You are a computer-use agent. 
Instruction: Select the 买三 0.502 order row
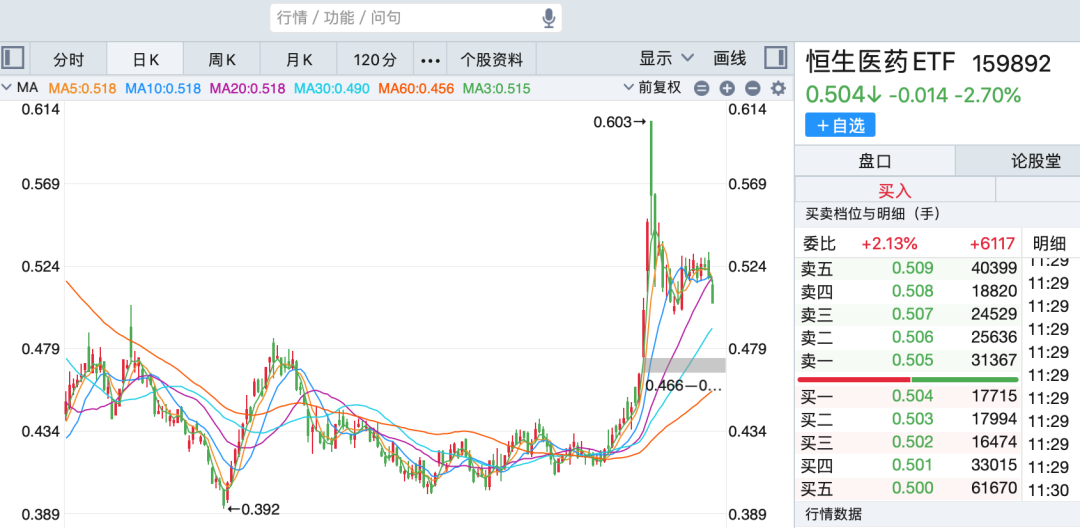tap(908, 441)
